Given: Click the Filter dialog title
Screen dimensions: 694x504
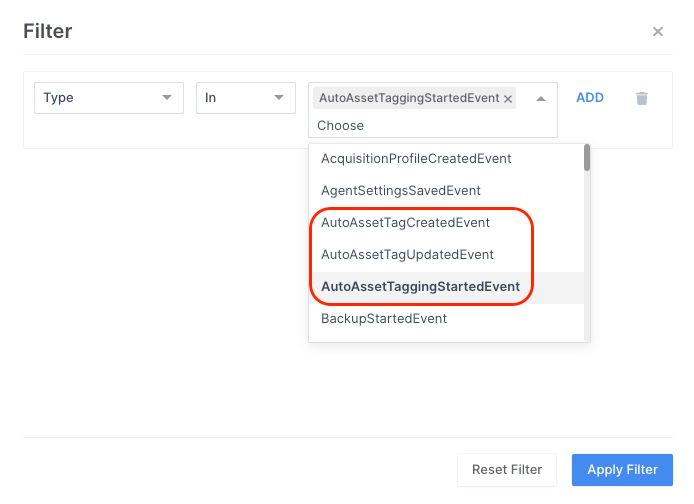Looking at the screenshot, I should tap(48, 32).
